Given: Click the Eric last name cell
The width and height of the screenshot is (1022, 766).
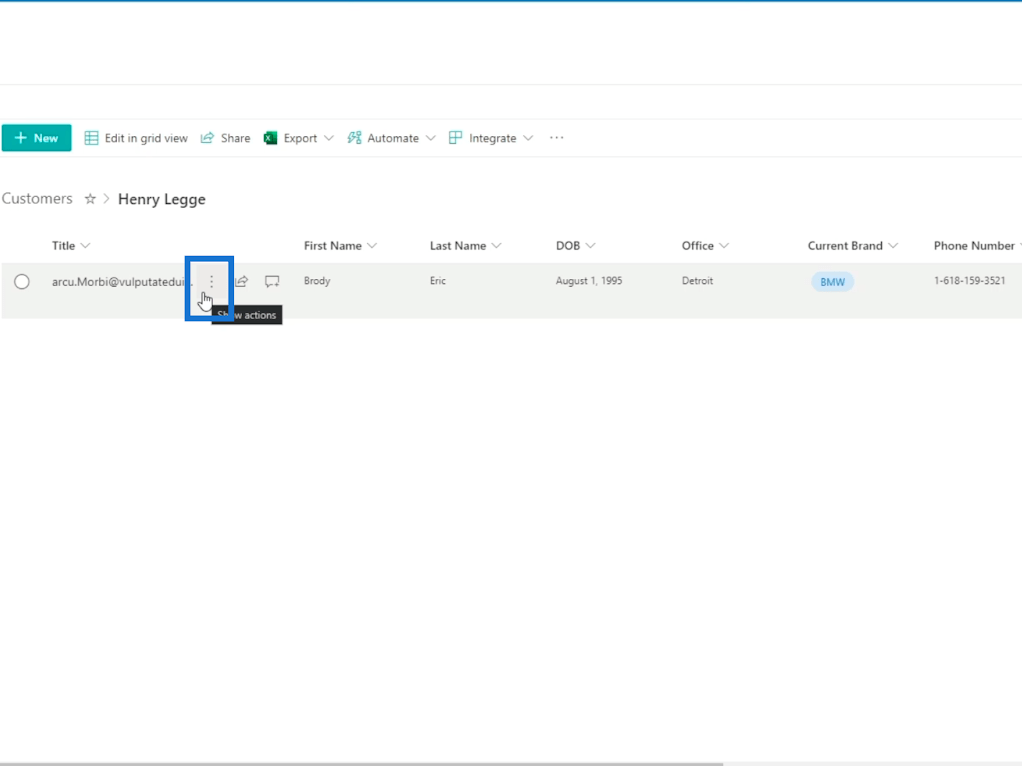Looking at the screenshot, I should coord(438,281).
